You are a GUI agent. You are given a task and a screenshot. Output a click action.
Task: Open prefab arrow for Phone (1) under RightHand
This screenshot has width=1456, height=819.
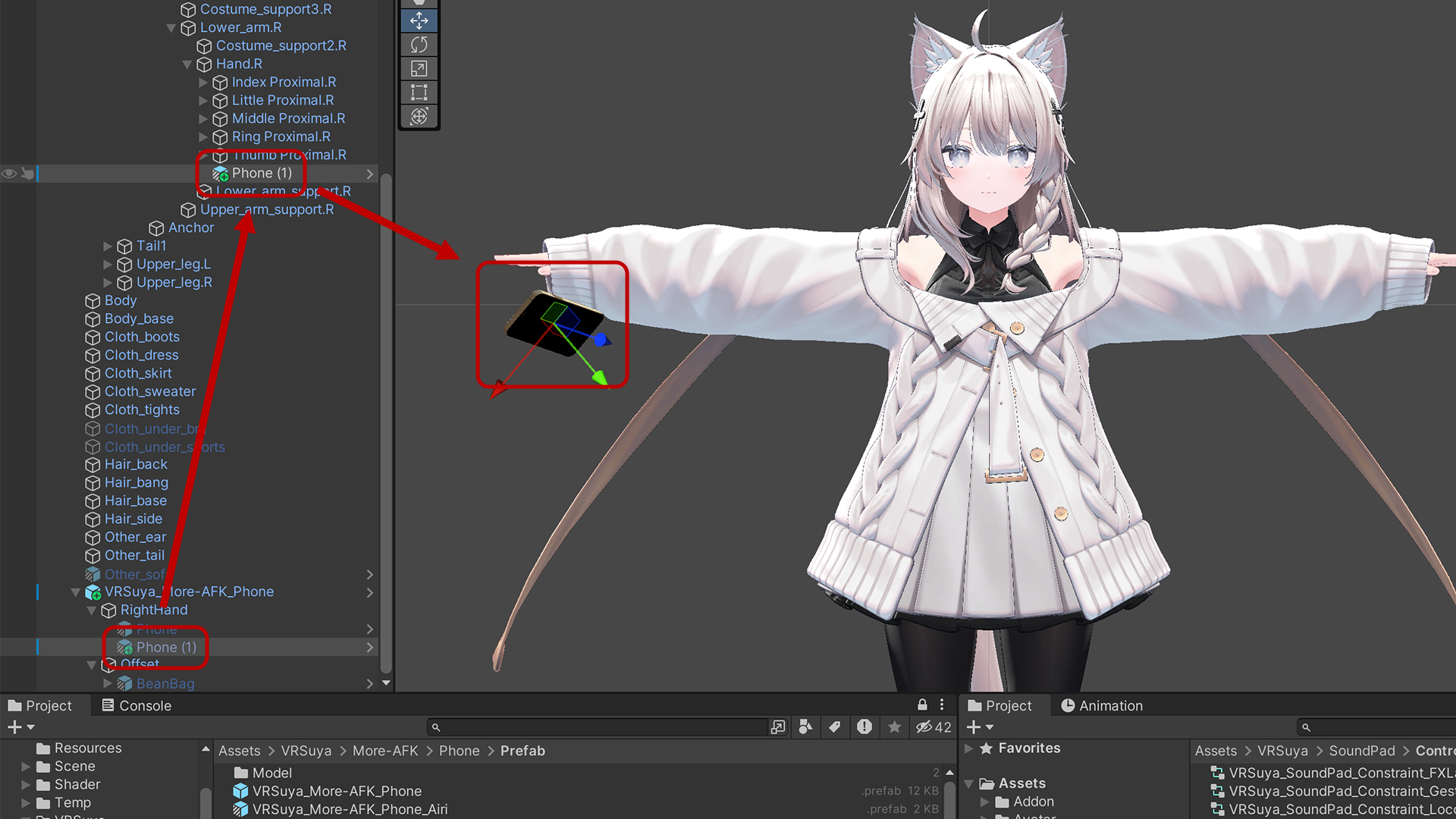[369, 648]
